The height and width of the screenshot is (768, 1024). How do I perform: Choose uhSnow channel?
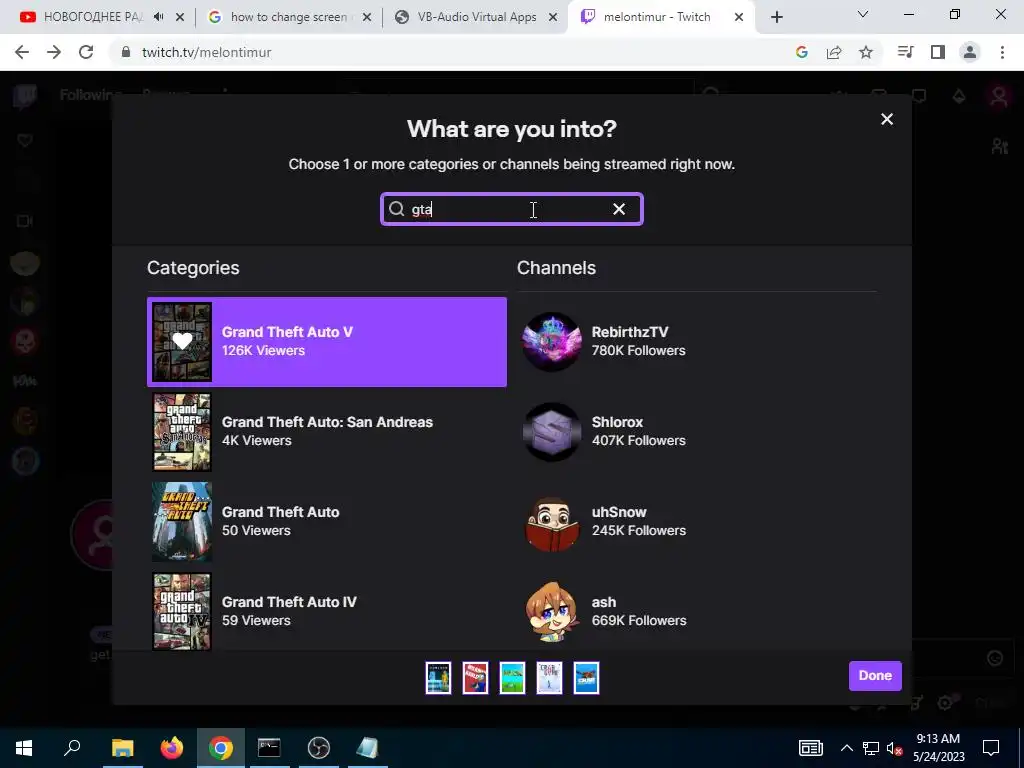(x=697, y=522)
